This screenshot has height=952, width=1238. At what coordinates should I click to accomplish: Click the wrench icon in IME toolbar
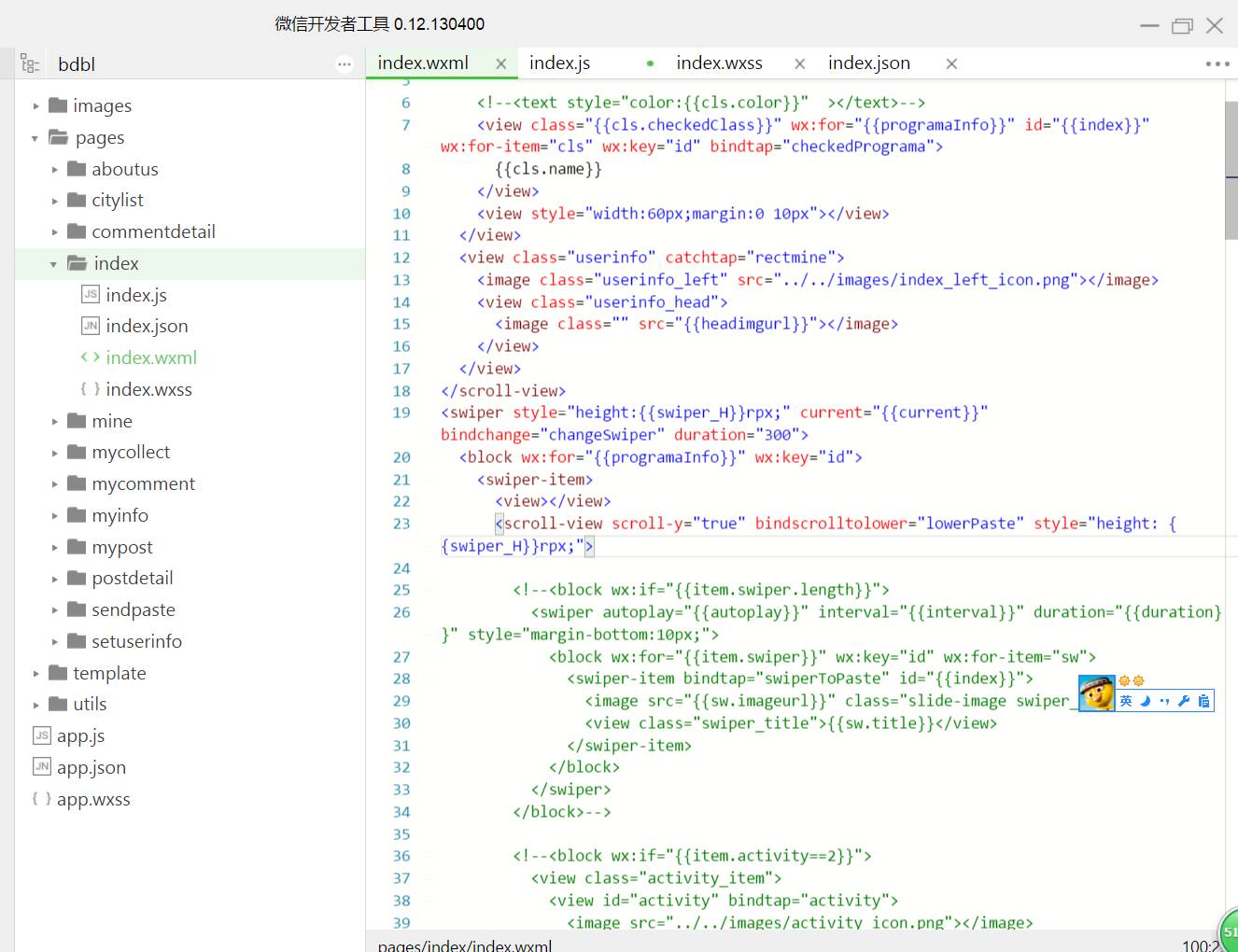pos(1184,701)
